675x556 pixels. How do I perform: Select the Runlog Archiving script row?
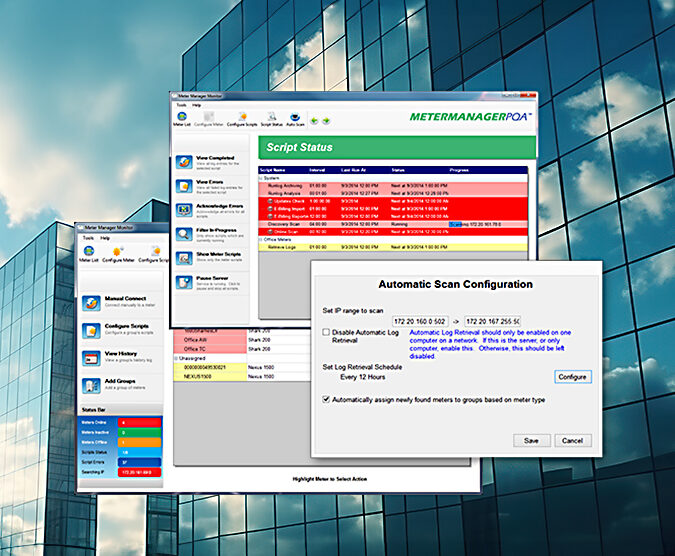click(393, 186)
